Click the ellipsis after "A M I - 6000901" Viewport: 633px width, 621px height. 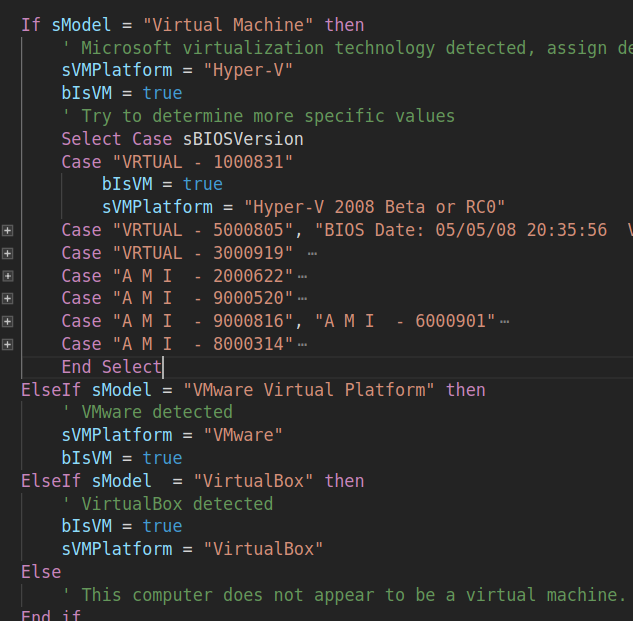pos(504,321)
